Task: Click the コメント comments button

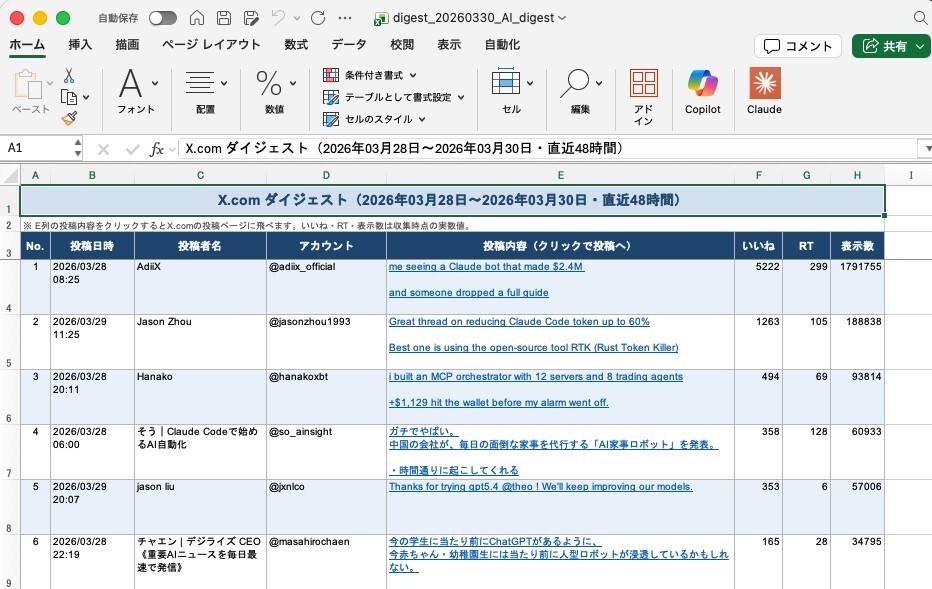Action: (x=798, y=46)
